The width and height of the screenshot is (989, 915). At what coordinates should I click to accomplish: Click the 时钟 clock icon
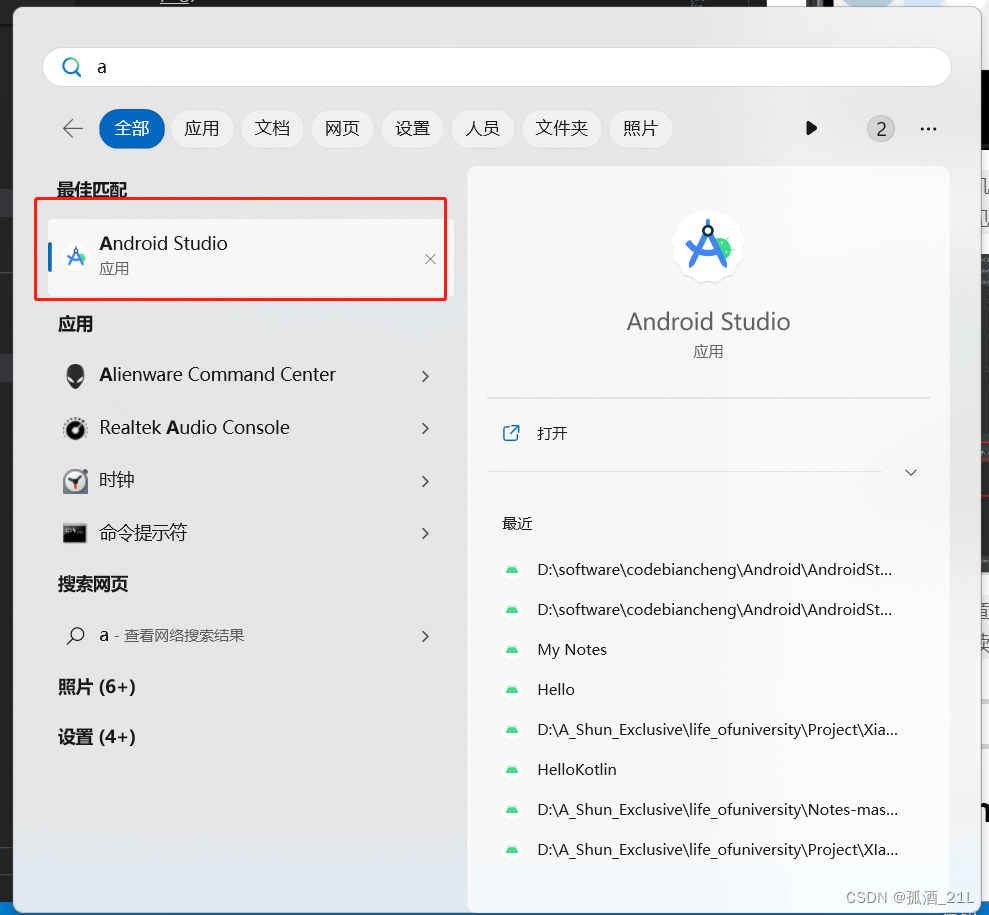tap(76, 481)
